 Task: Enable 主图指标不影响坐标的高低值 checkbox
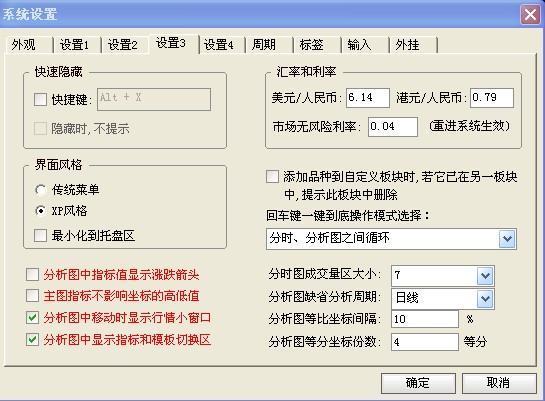click(x=32, y=296)
